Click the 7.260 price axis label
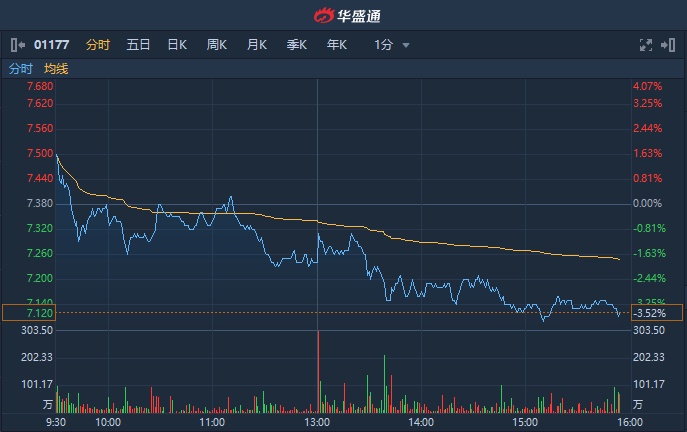This screenshot has height=432, width=687. click(40, 253)
